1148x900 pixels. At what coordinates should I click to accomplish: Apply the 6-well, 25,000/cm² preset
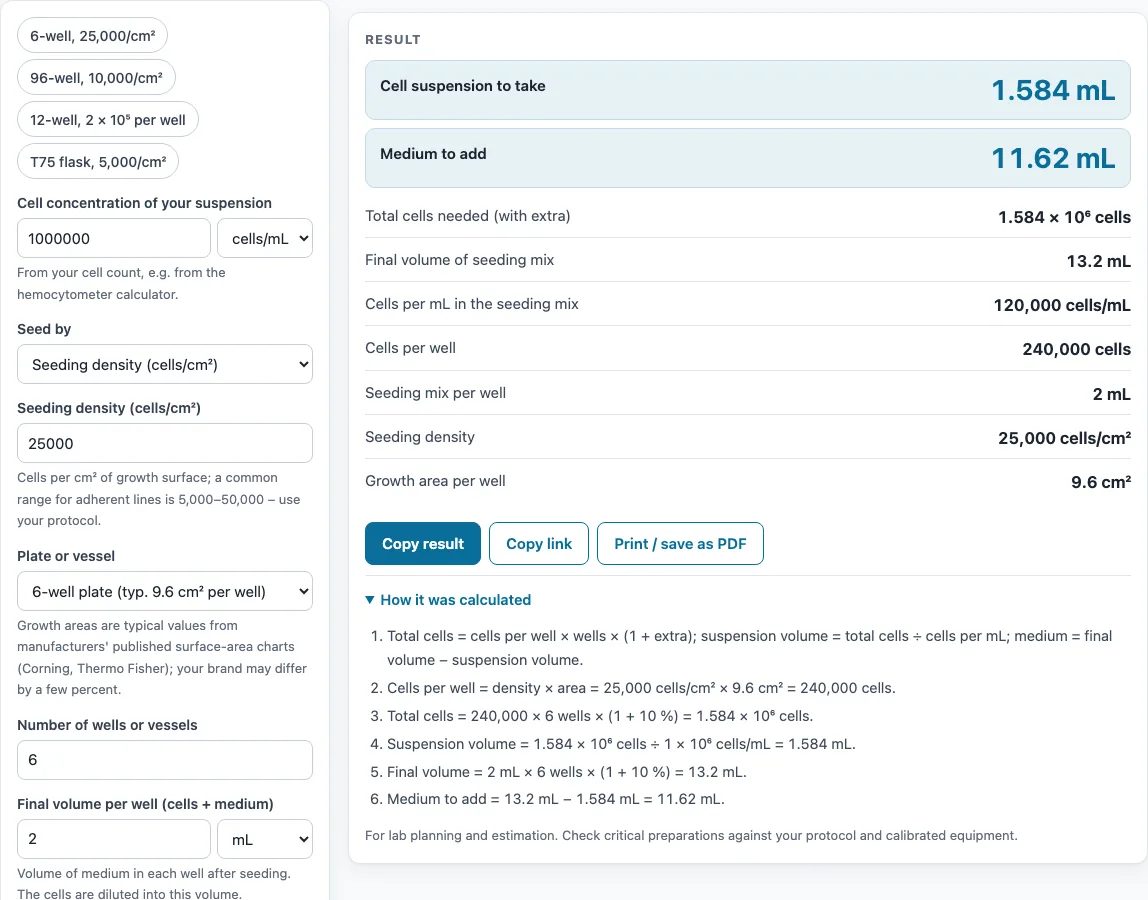[x=92, y=35]
